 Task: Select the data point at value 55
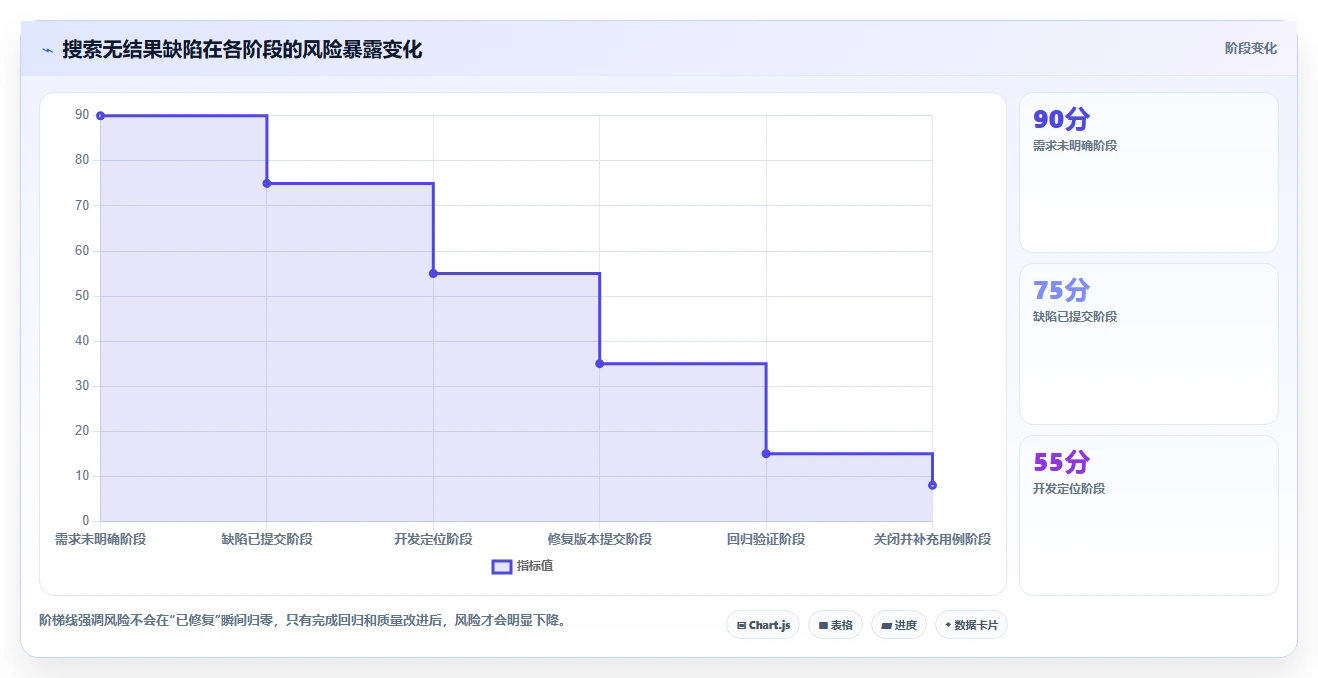point(433,273)
